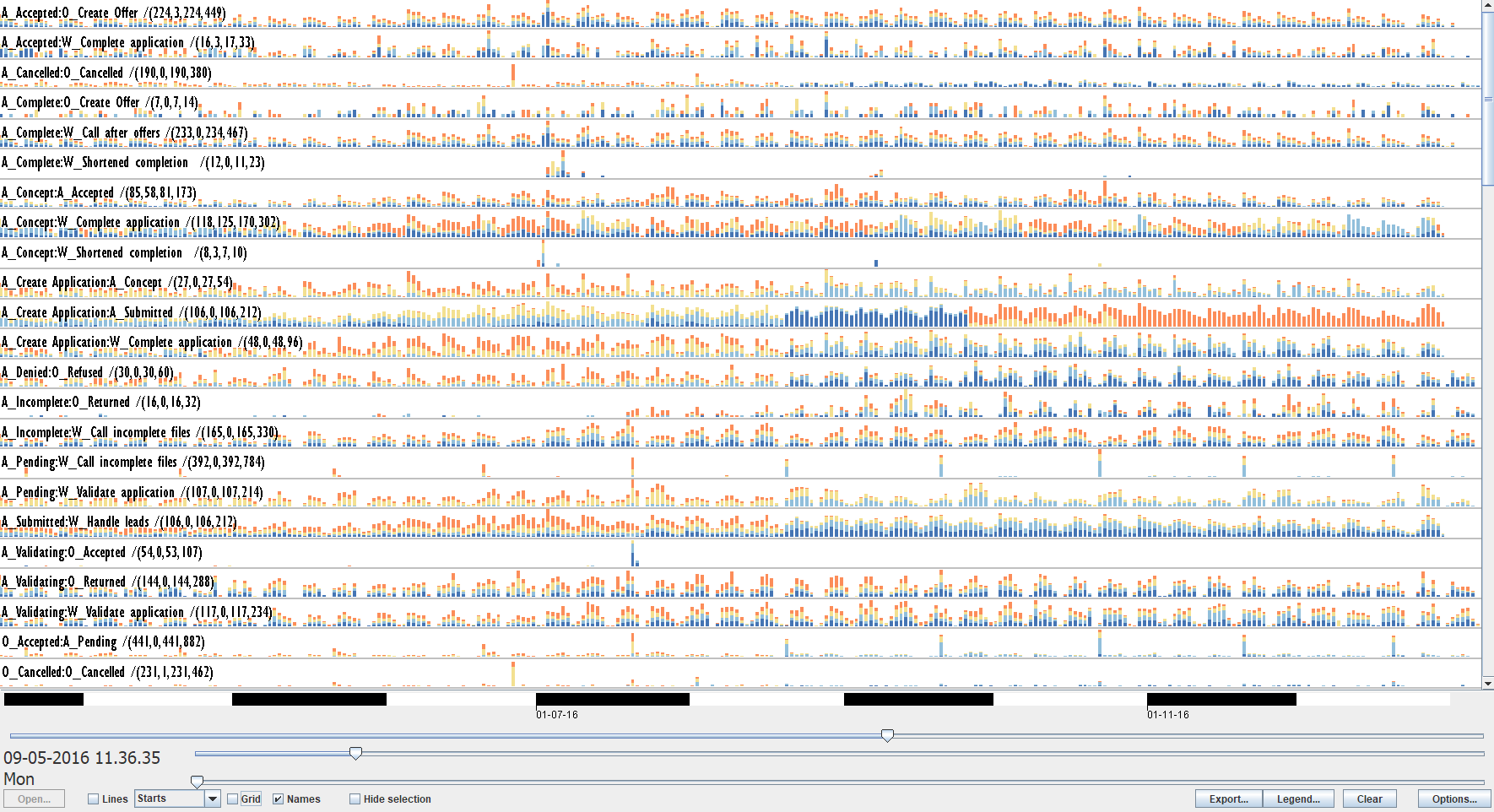Open the Export dialog

point(1228,798)
